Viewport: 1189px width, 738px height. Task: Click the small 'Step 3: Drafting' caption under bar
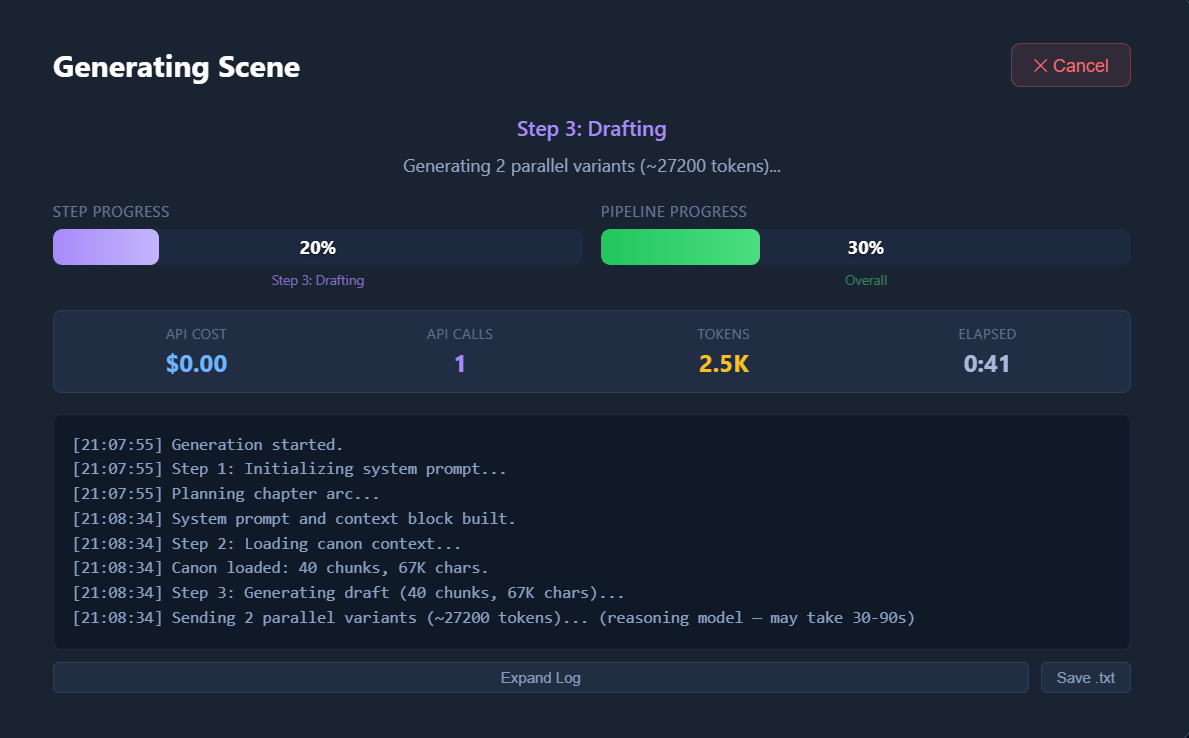(318, 280)
